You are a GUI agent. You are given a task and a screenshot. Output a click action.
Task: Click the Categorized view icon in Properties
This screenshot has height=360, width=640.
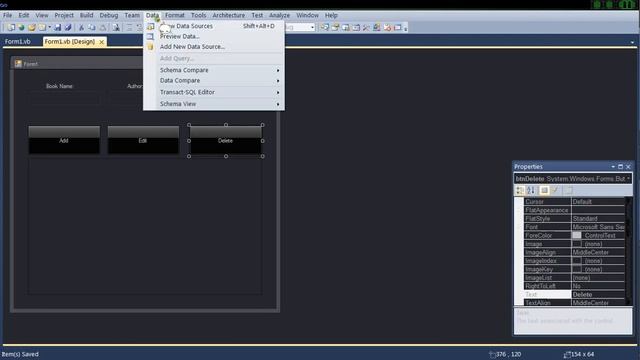(x=520, y=190)
